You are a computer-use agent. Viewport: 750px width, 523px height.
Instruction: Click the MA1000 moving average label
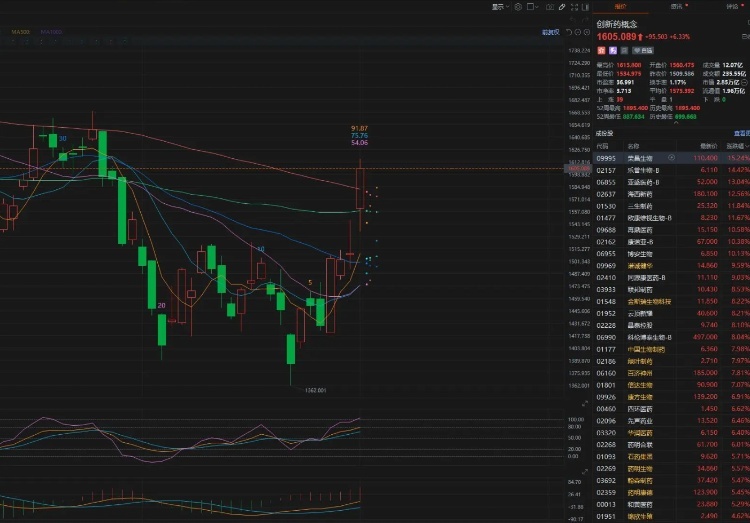click(x=51, y=31)
